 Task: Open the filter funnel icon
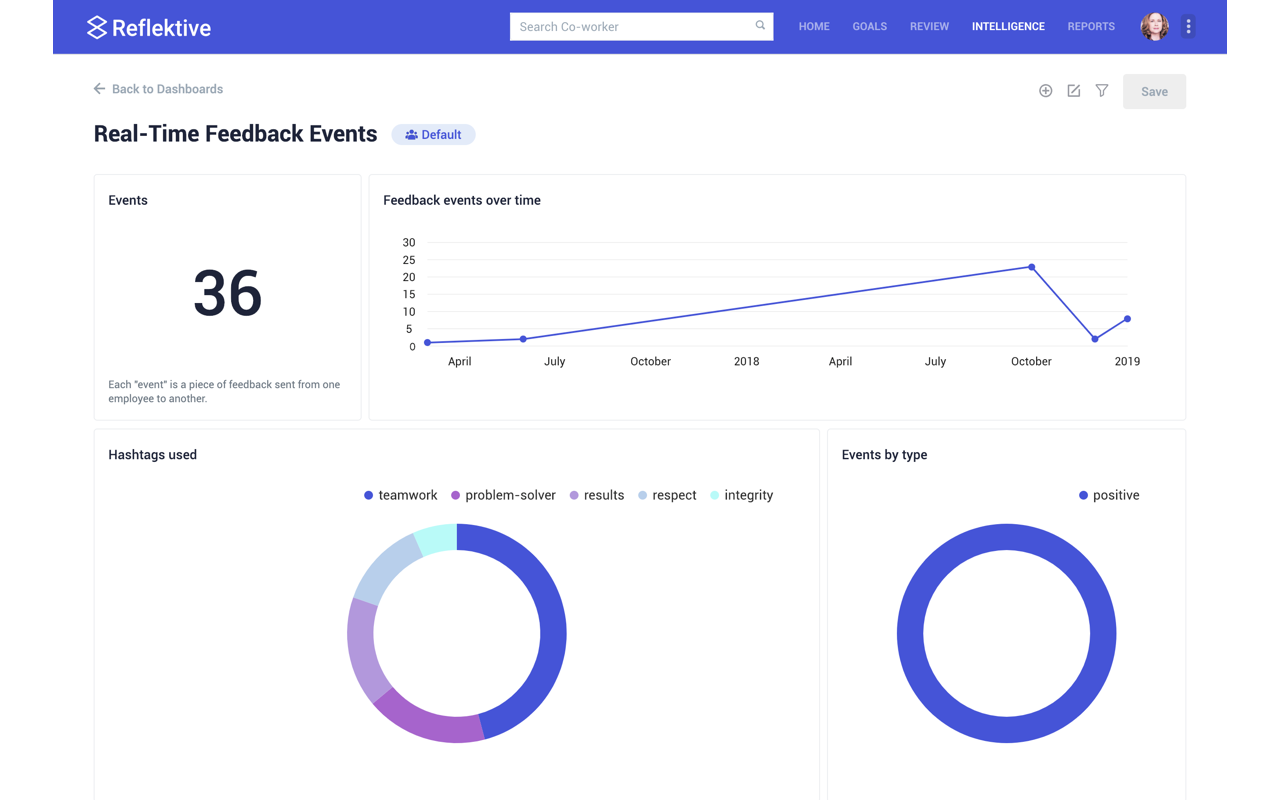[x=1101, y=91]
